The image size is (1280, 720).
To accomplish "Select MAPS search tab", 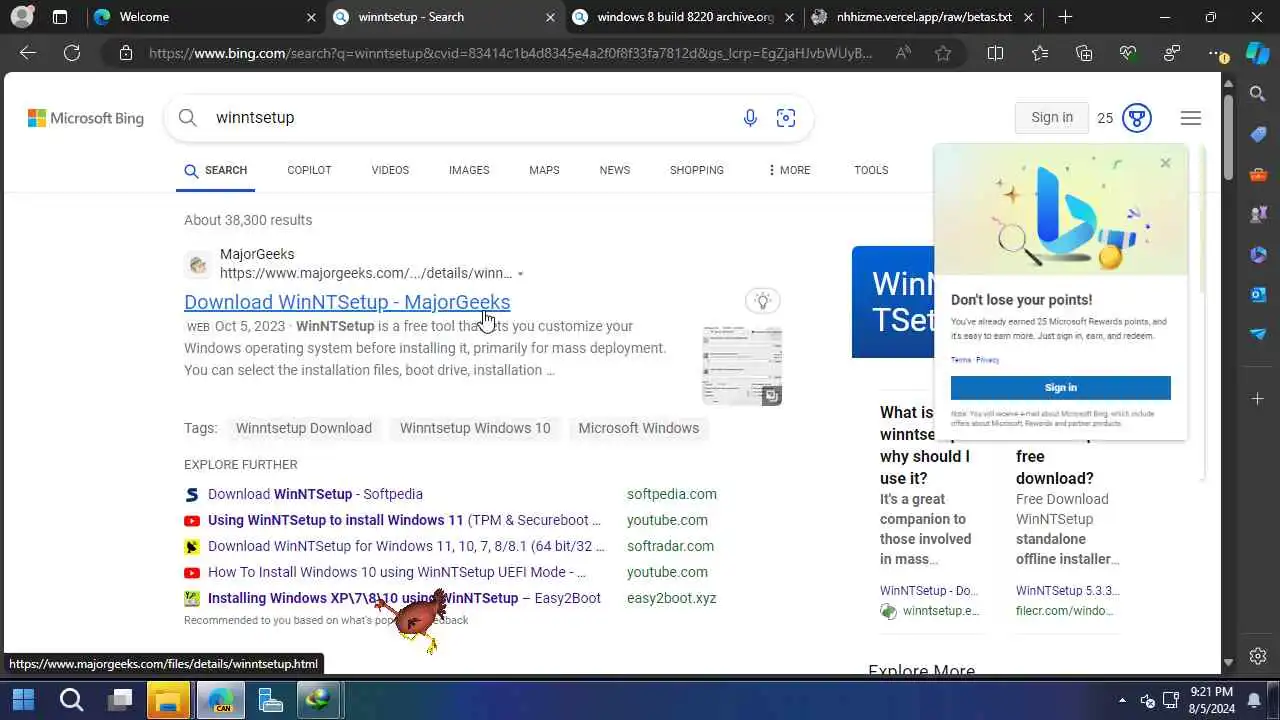I will point(544,170).
